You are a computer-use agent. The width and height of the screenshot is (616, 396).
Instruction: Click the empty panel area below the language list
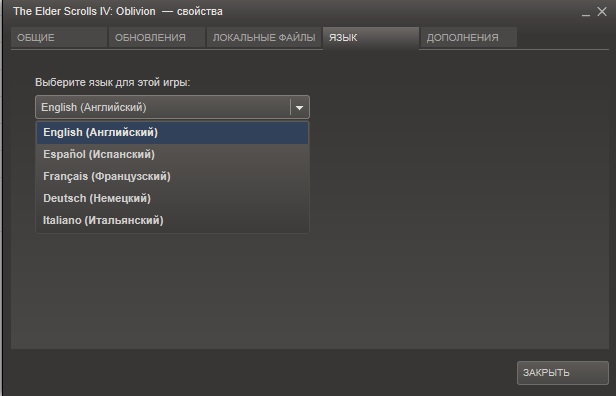pos(310,291)
